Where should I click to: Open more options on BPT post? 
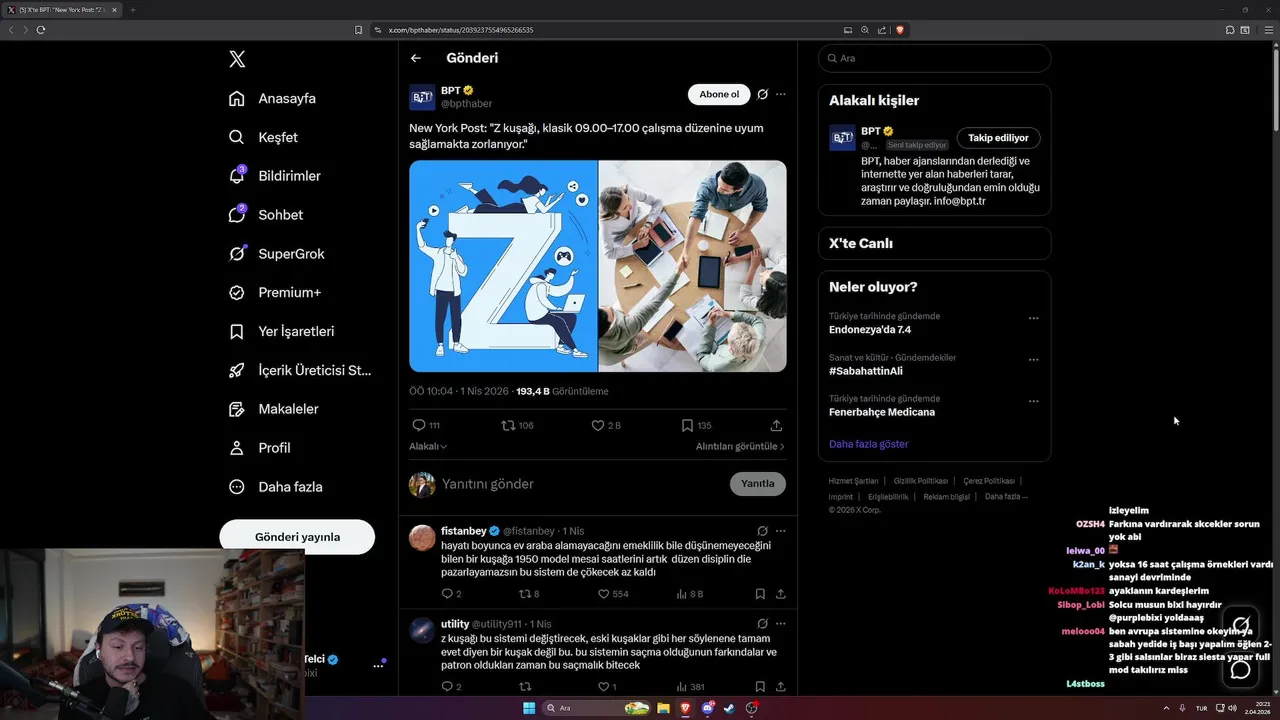click(781, 94)
